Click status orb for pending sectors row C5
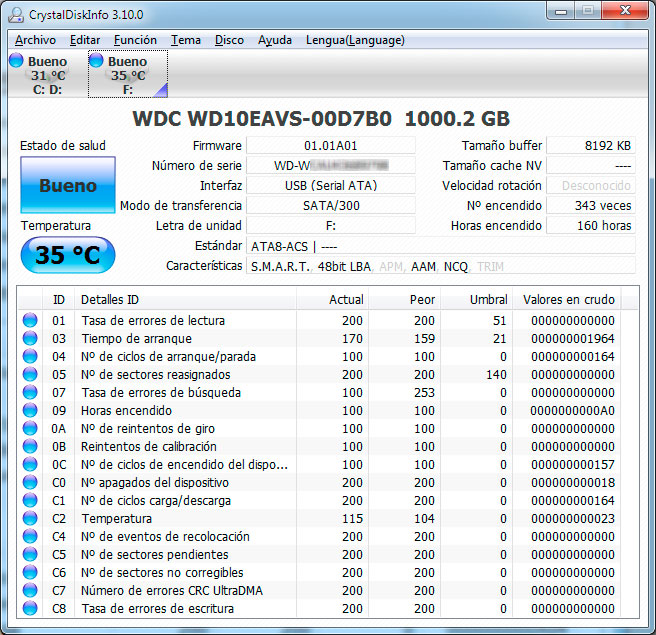 coord(30,555)
